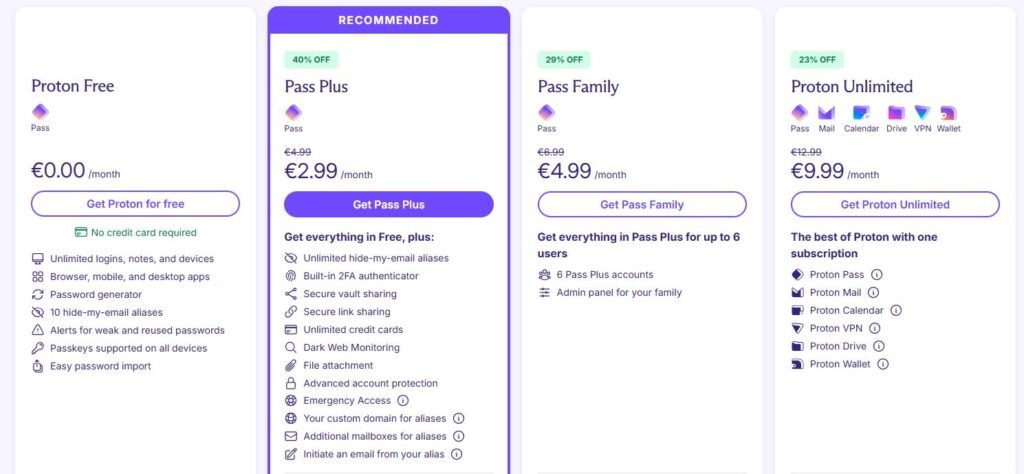Click the info icon next to Proton VPN

click(874, 328)
